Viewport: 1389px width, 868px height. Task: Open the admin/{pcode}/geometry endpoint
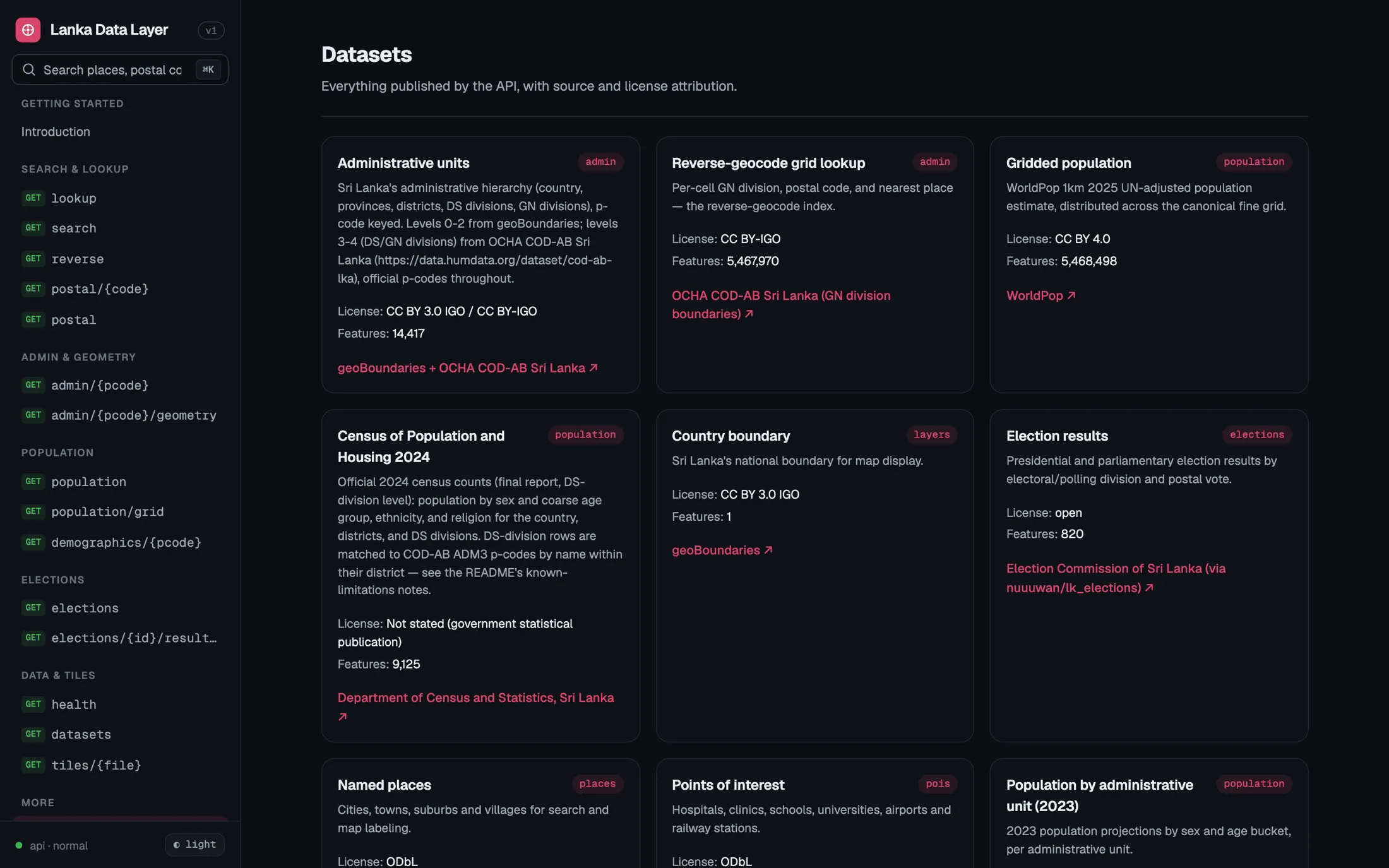[120, 415]
